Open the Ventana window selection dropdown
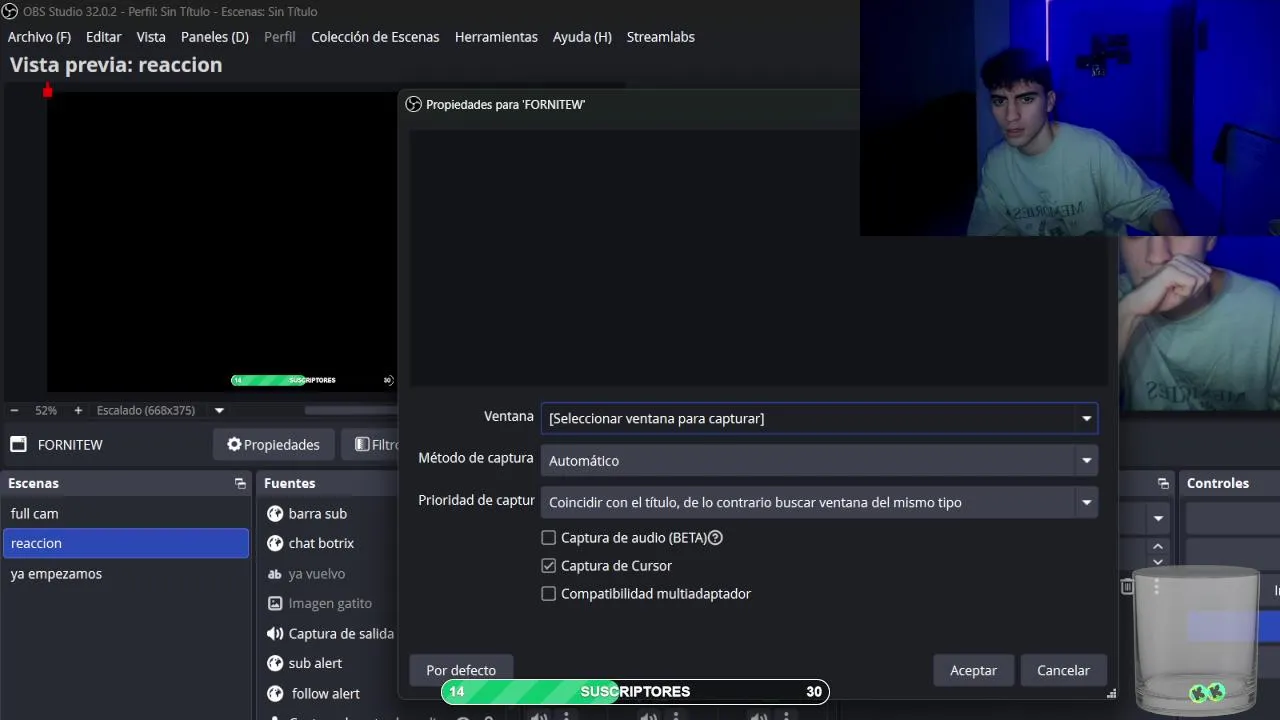This screenshot has width=1280, height=720. [x=819, y=418]
